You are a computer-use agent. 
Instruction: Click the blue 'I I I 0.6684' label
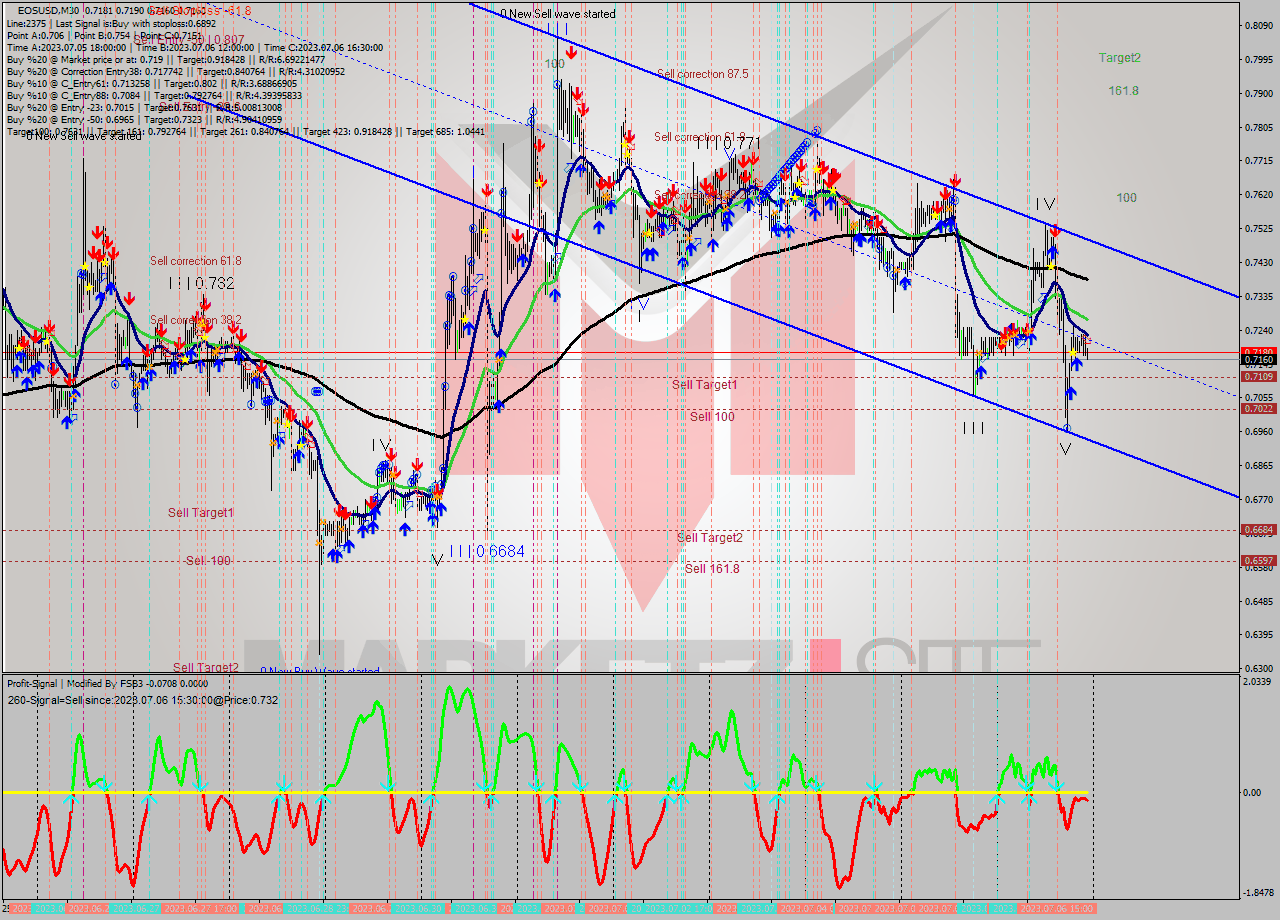[486, 551]
